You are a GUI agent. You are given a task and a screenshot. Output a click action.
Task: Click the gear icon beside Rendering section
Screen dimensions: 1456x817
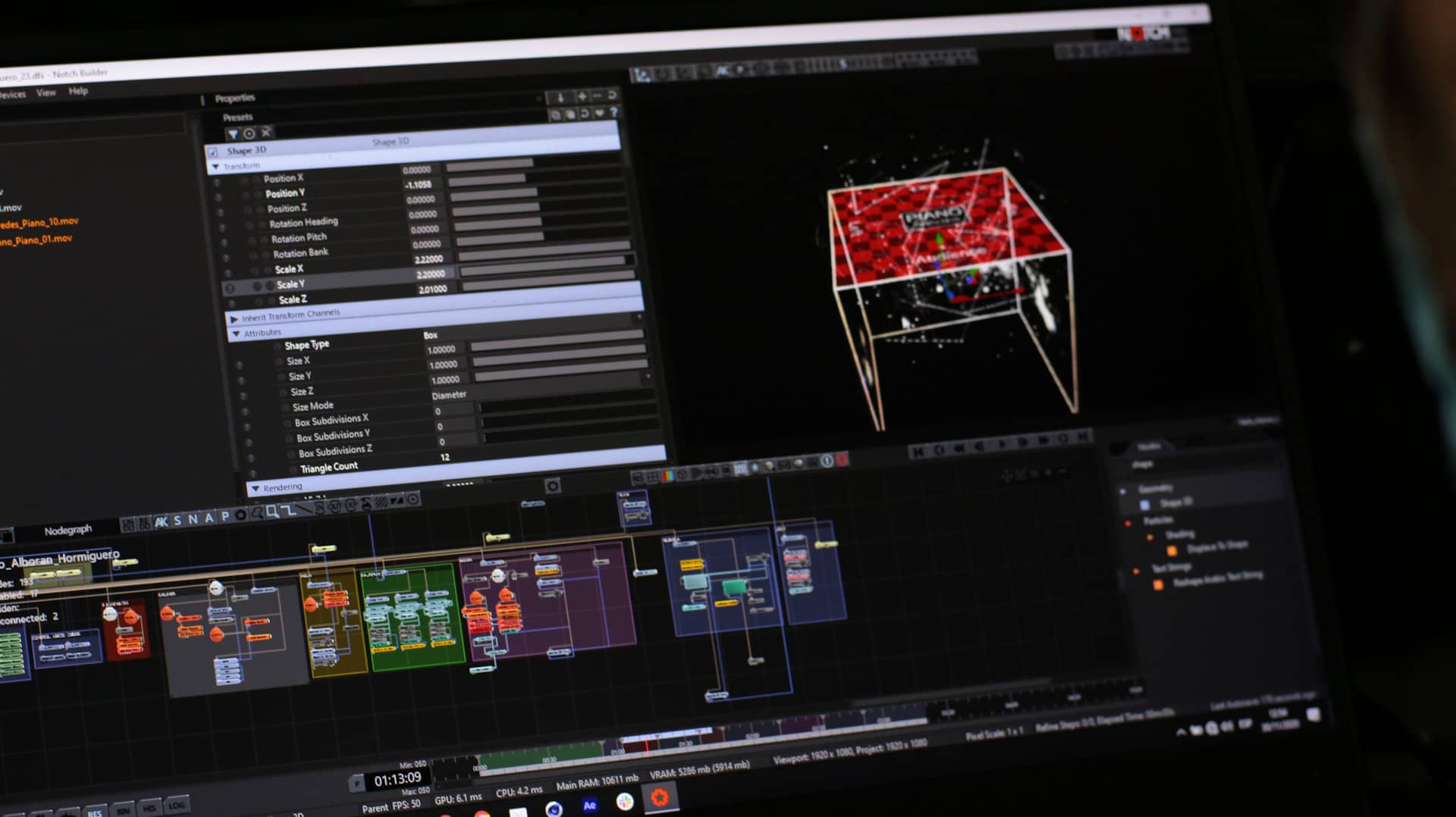coord(553,486)
